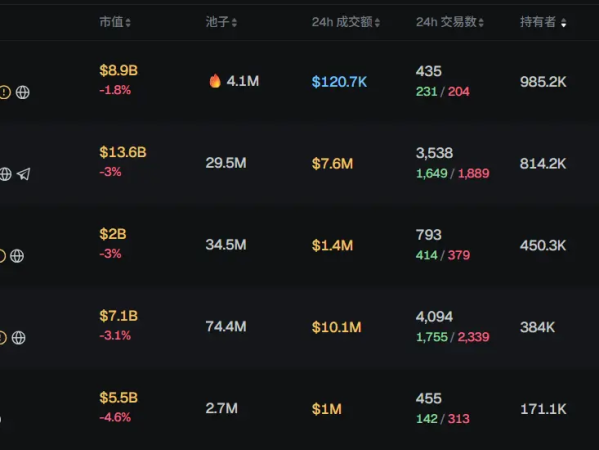Open globe icon in $13.6B row
599x450 pixels.
(5, 174)
